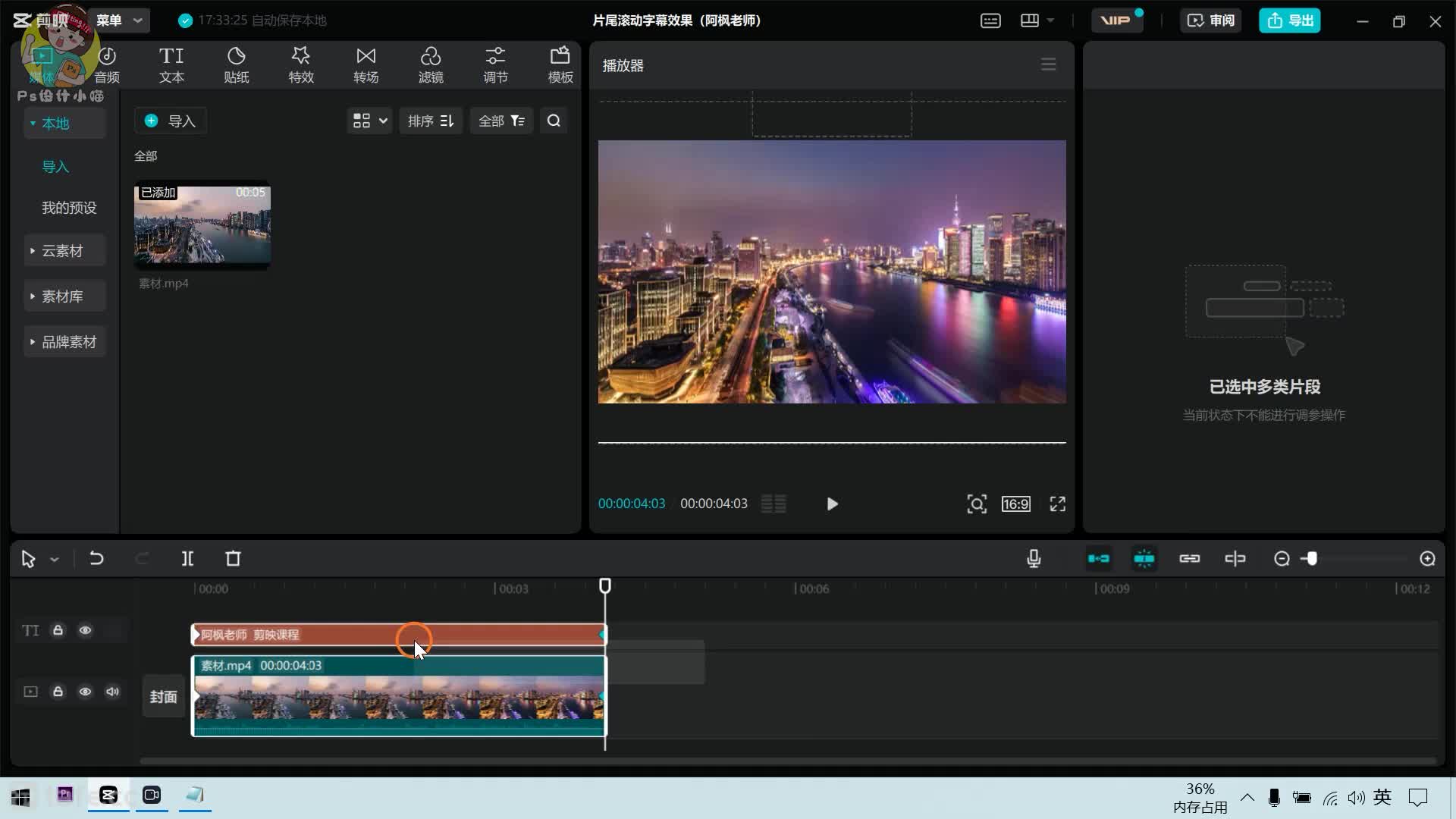Expand the 品牌素材 section

64,342
